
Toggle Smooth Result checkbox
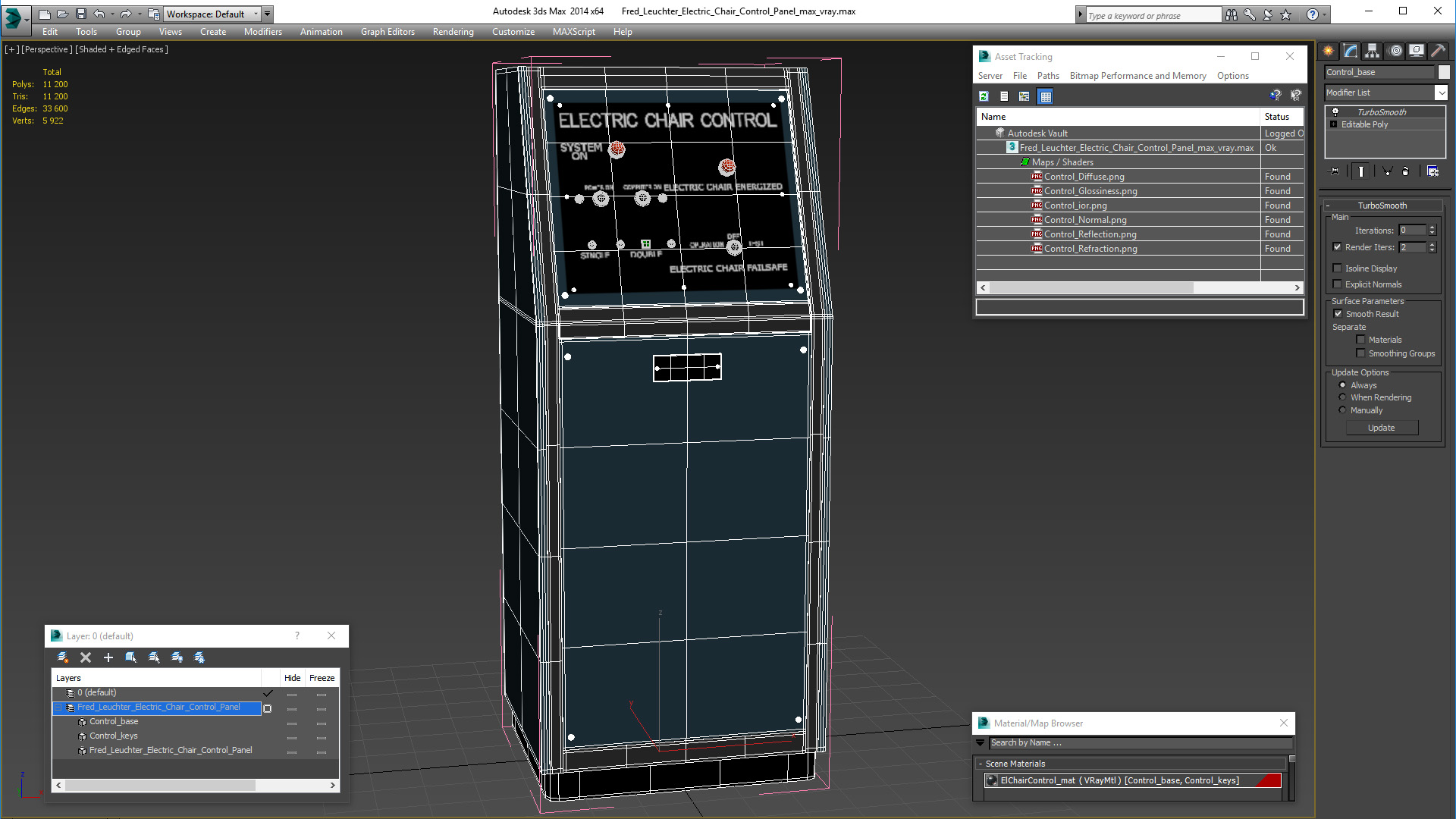click(x=1338, y=314)
